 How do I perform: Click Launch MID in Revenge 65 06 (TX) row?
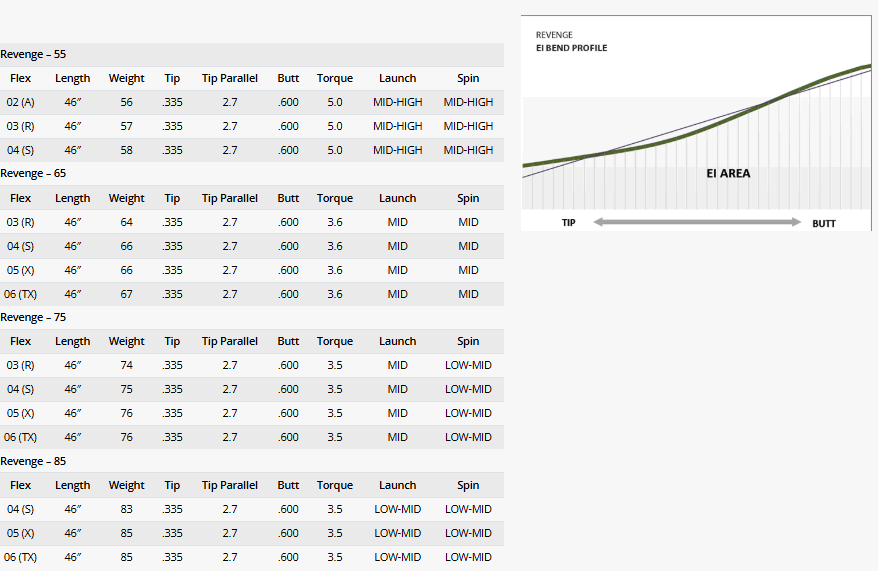(398, 294)
